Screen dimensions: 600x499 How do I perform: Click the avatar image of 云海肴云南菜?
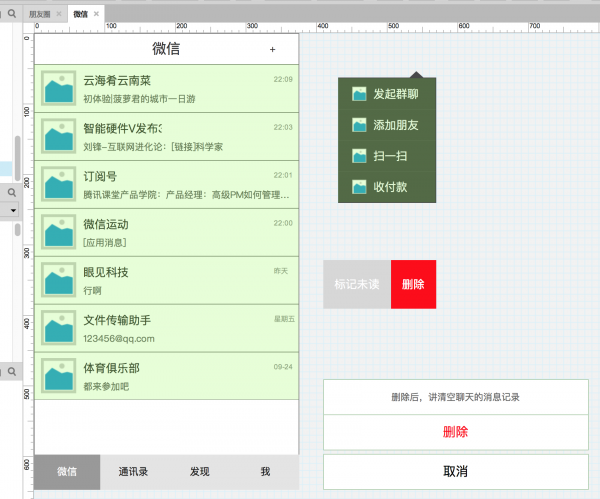pyautogui.click(x=59, y=88)
